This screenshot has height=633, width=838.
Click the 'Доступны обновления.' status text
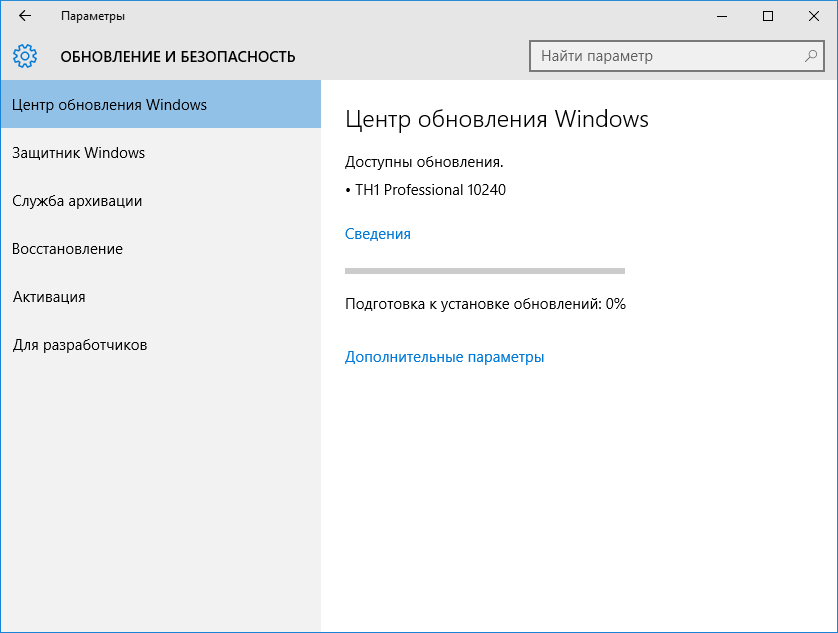[x=424, y=162]
